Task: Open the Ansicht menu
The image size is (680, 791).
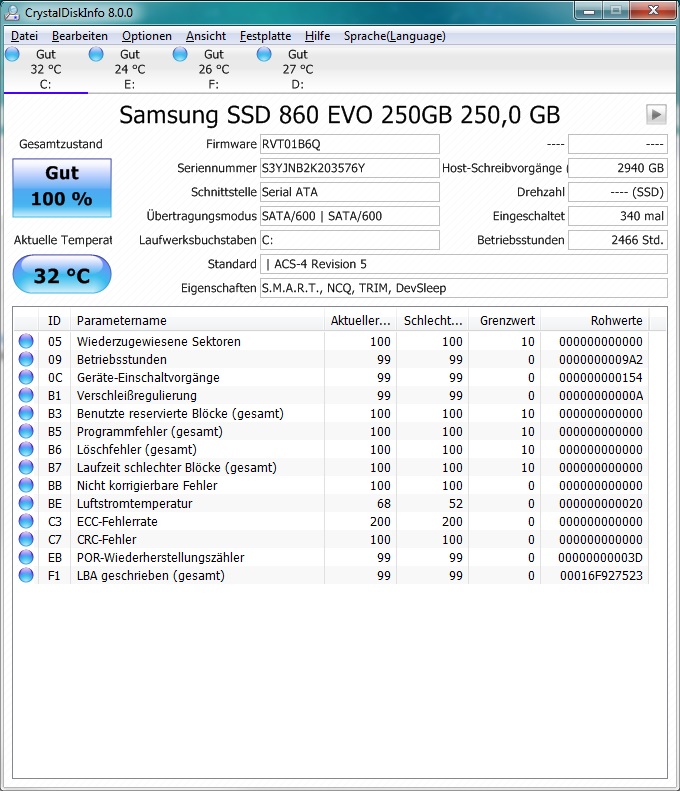Action: (206, 36)
